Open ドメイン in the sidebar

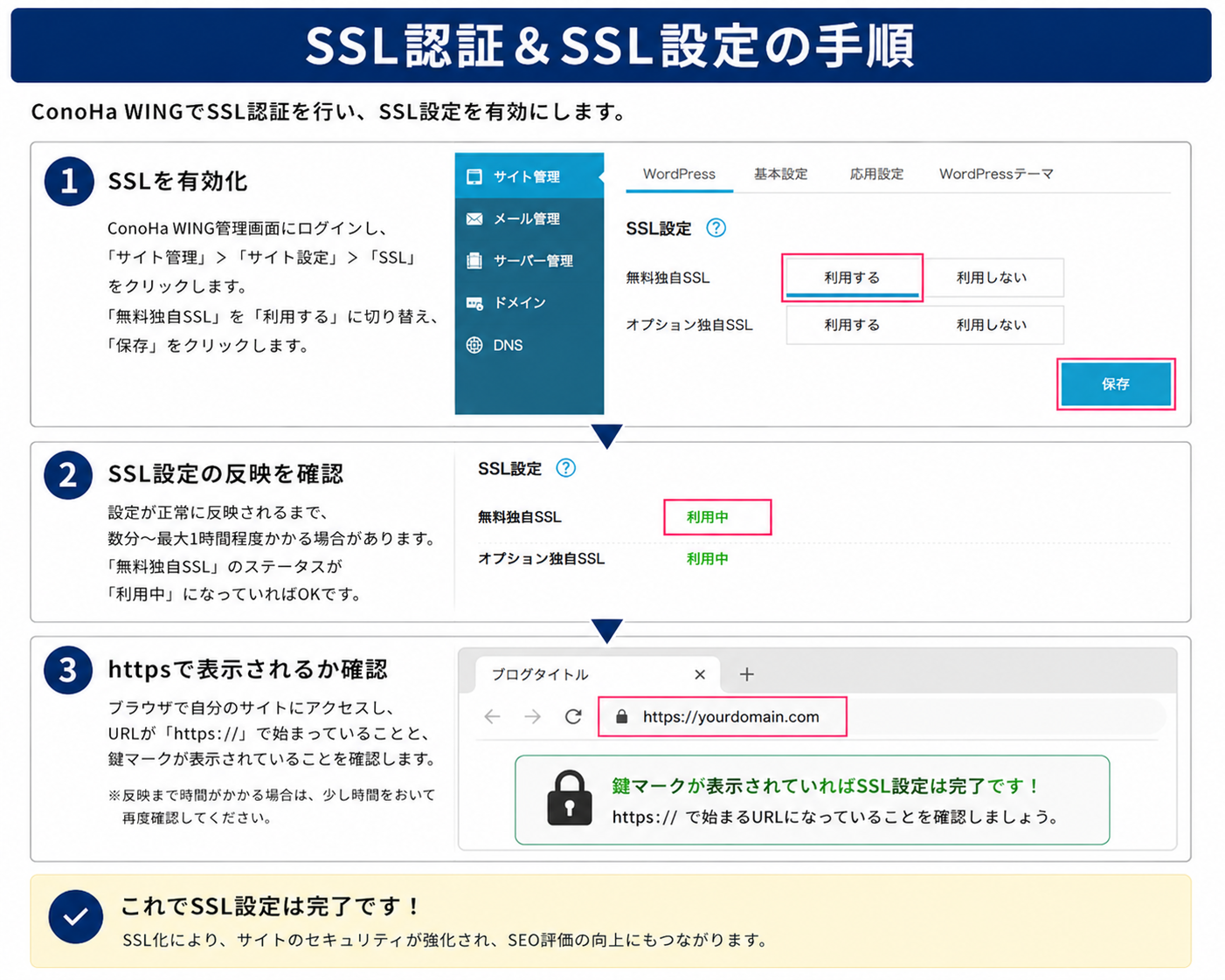[529, 302]
